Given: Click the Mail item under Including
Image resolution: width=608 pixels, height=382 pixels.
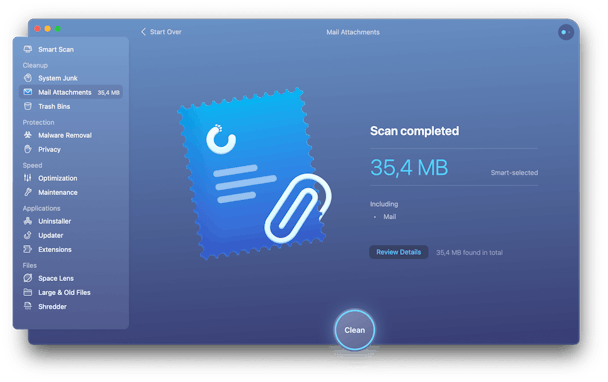Looking at the screenshot, I should pos(390,217).
